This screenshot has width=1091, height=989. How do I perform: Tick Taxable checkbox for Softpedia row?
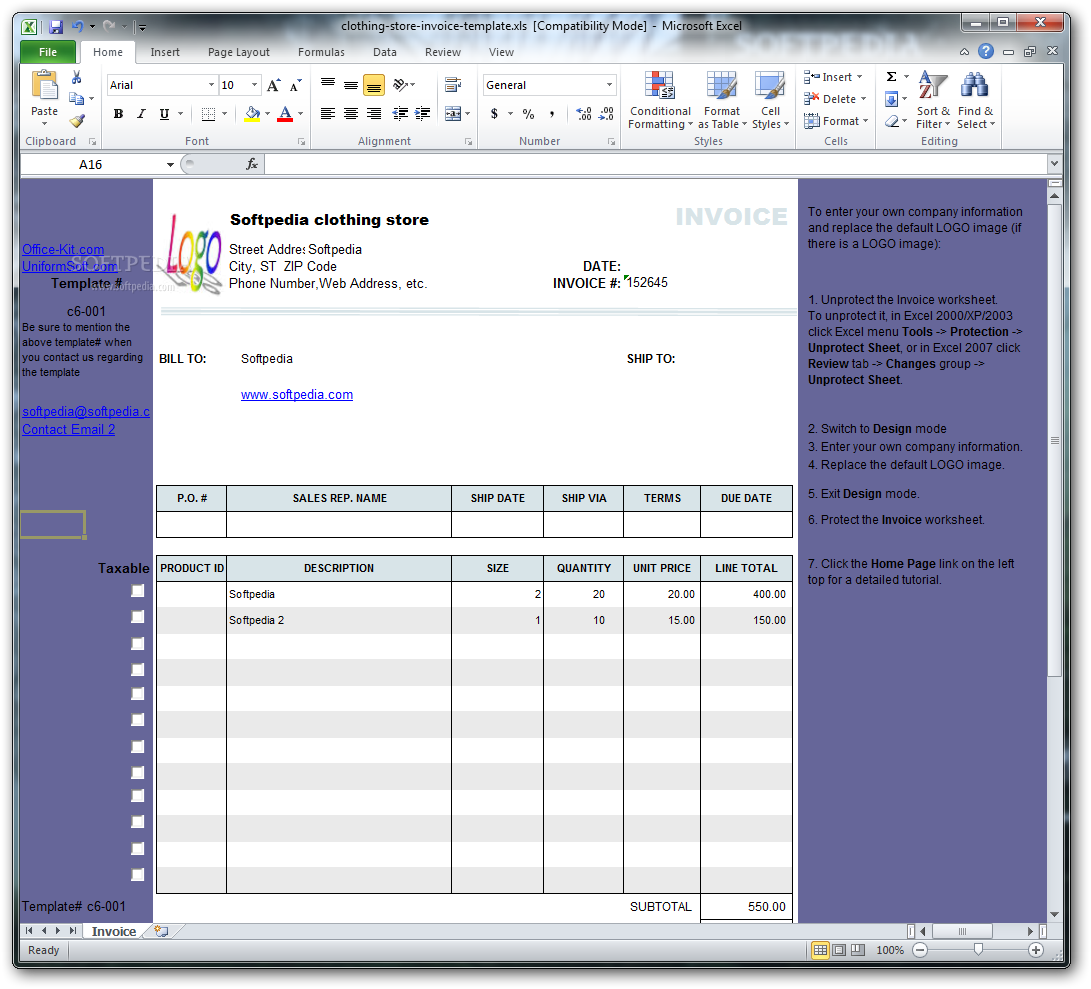click(138, 591)
